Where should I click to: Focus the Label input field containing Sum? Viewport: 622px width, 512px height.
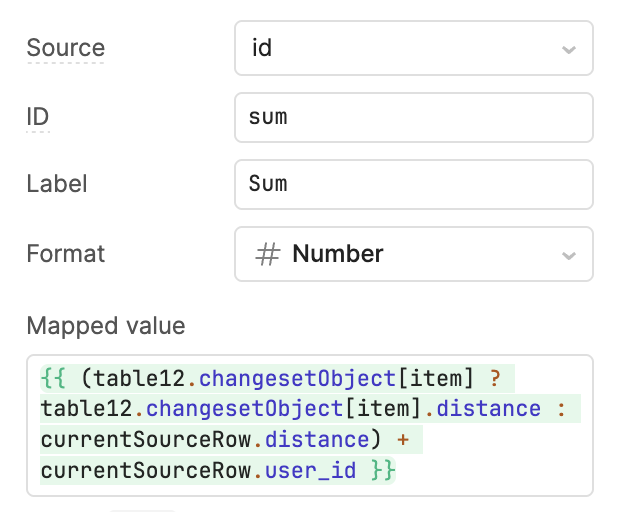(x=413, y=185)
